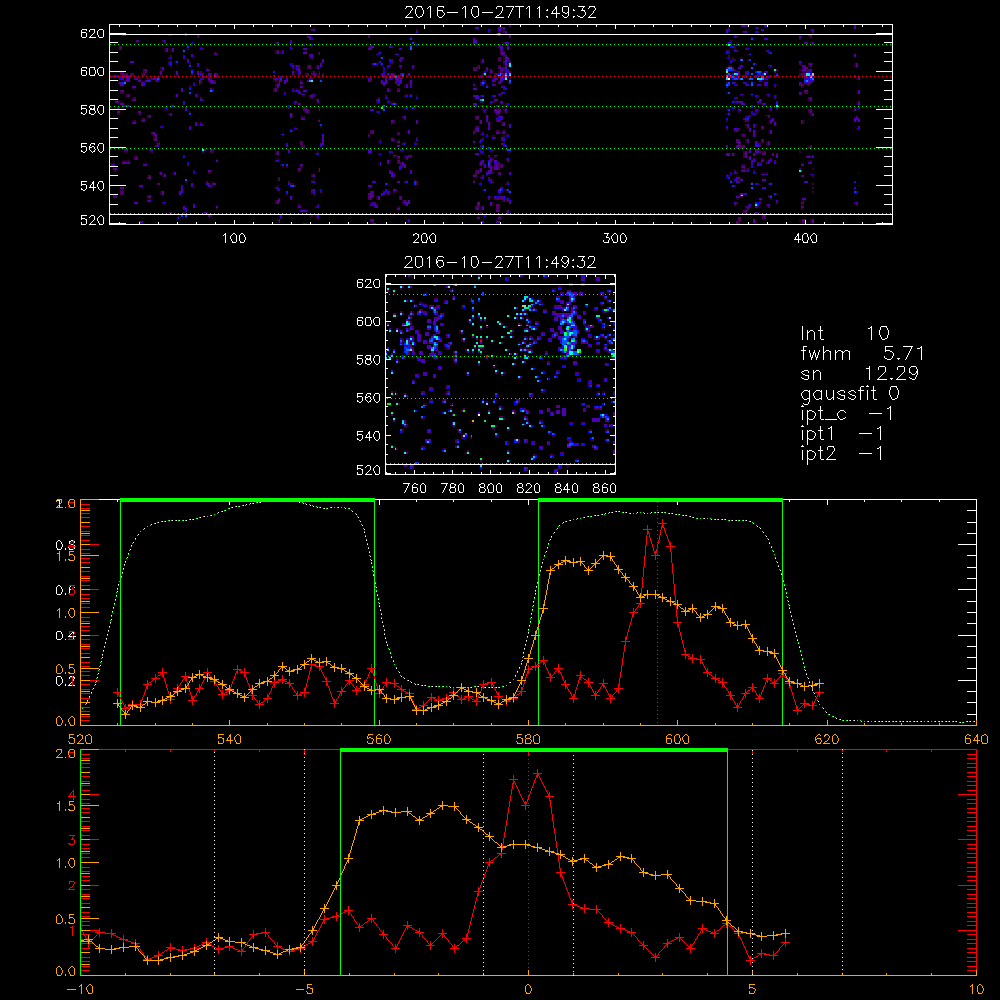Click the 'ipt2 -1' line
Viewport: 1000px width, 1000px height.
[x=842, y=453]
